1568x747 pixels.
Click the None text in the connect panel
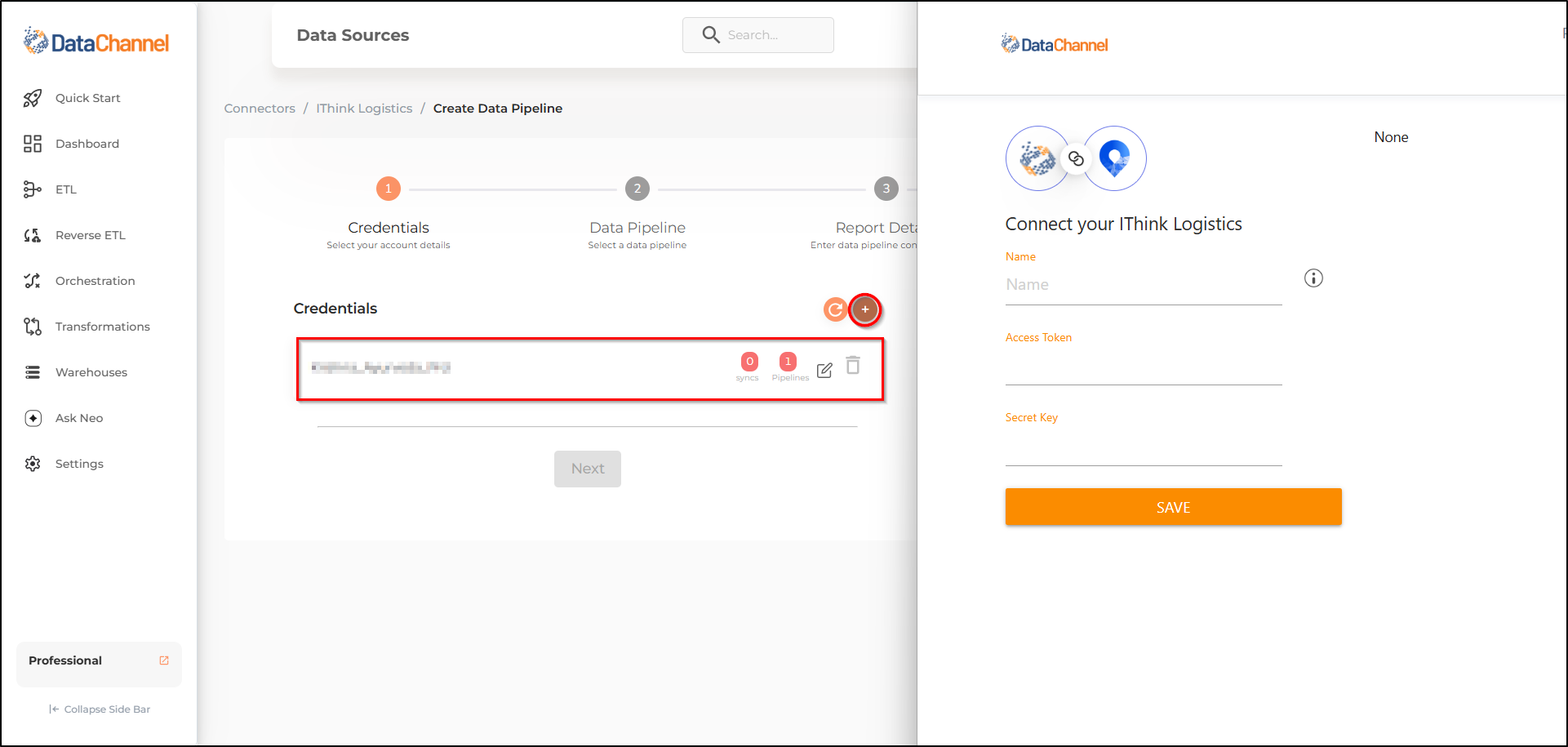(x=1391, y=137)
